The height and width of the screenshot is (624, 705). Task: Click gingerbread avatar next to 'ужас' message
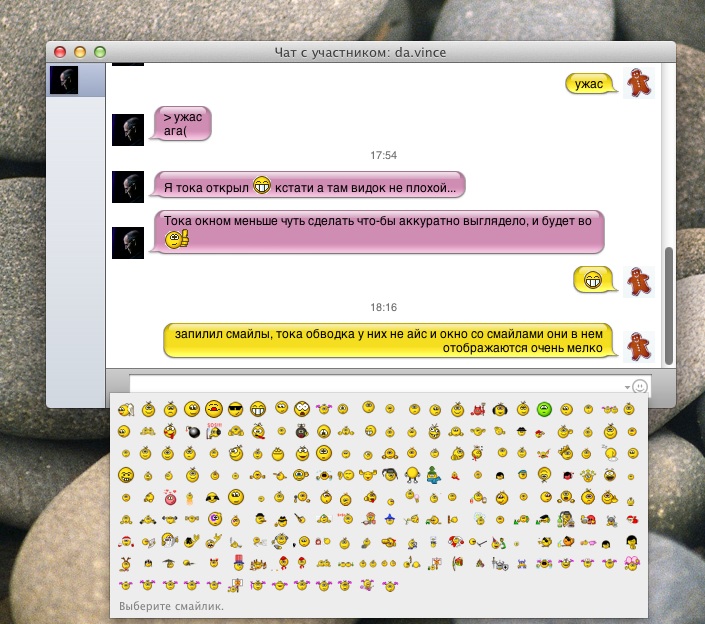[639, 83]
